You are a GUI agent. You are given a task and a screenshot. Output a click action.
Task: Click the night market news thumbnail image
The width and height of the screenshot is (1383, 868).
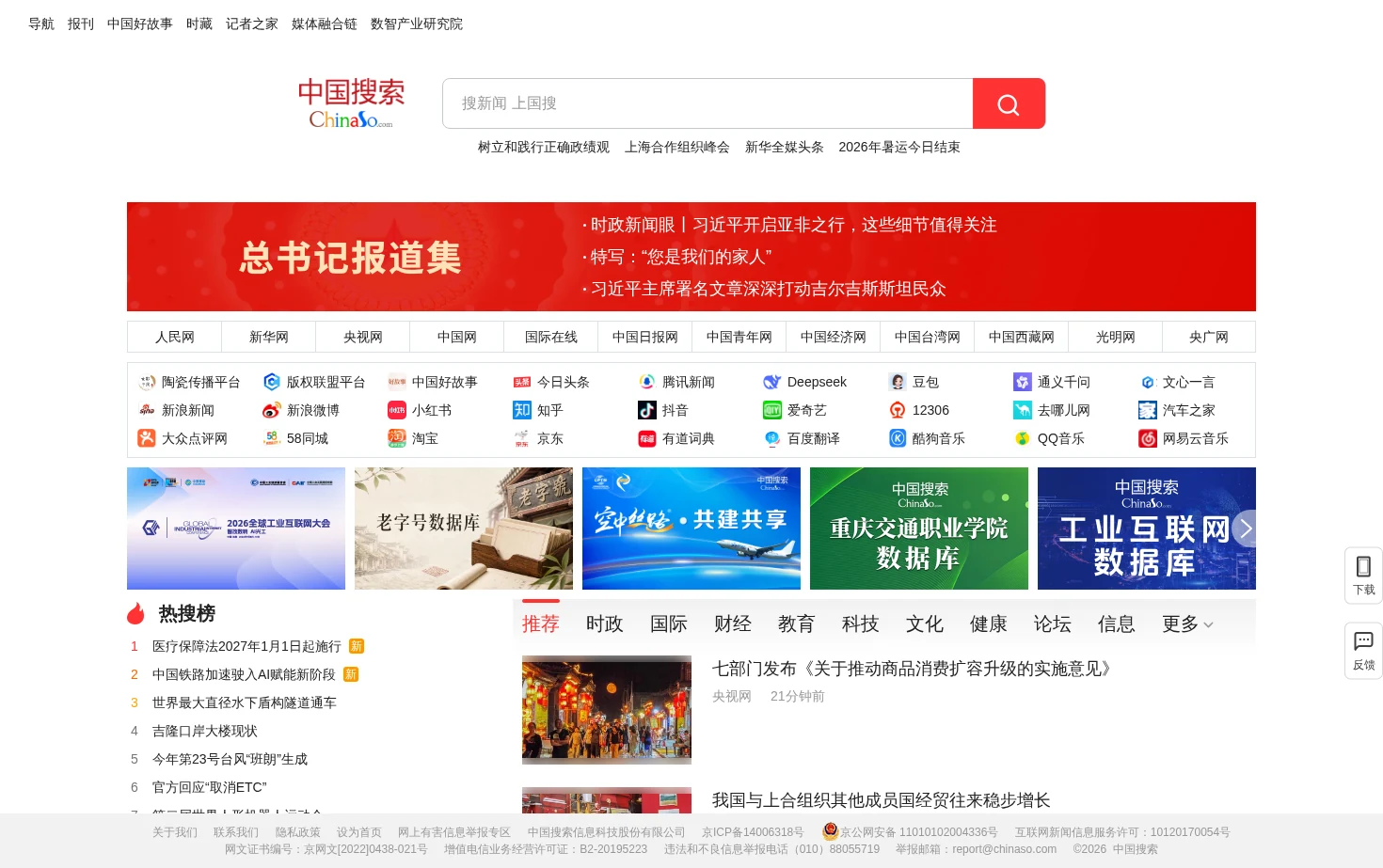[x=607, y=710]
